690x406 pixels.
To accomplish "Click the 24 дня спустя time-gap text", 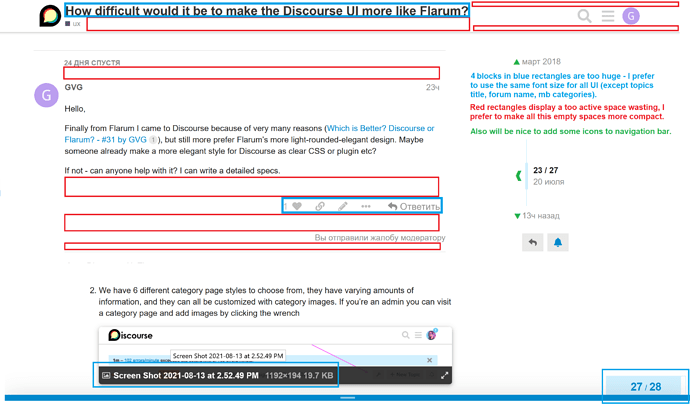I will point(92,62).
